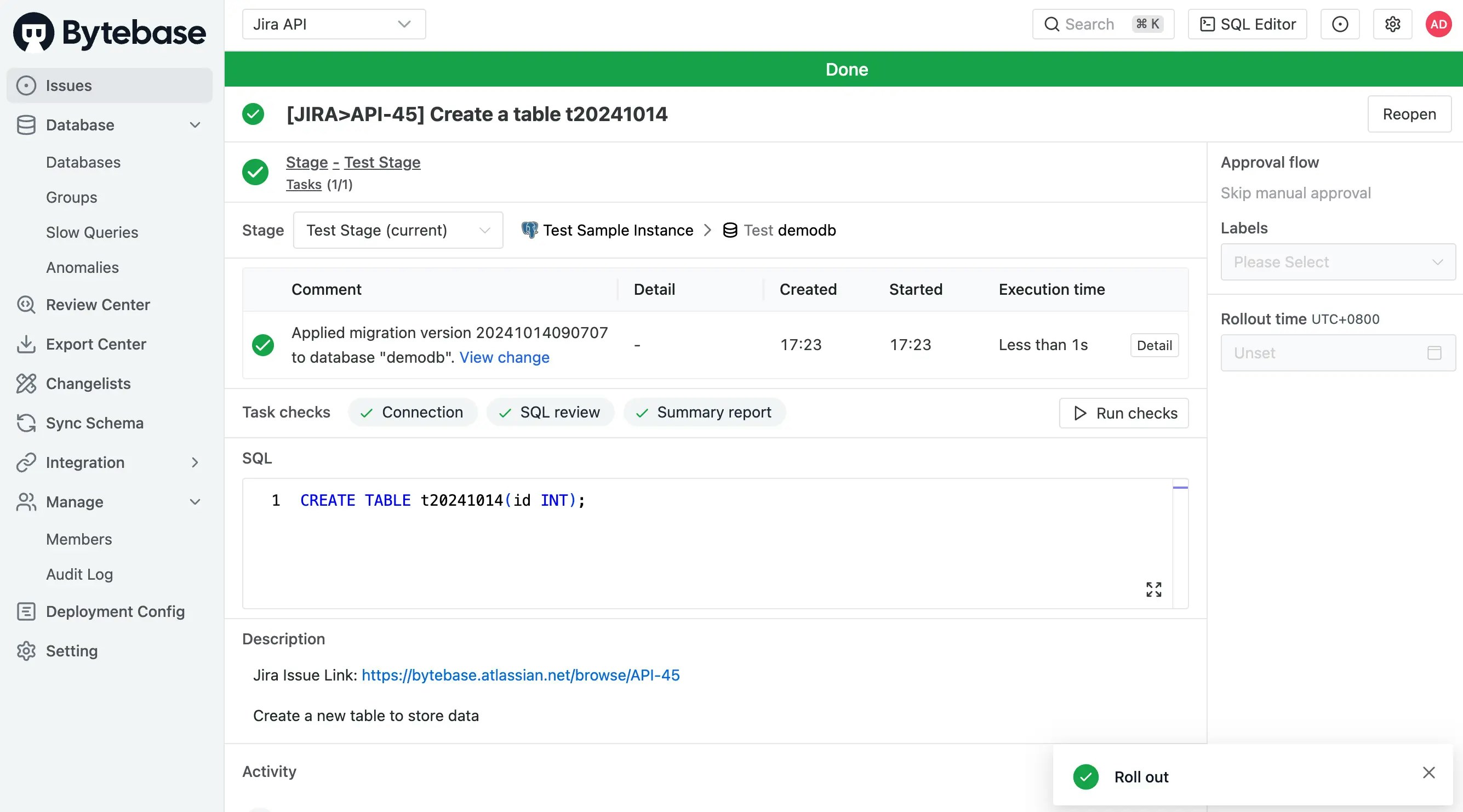Click the SQL review check badge
This screenshot has width=1463, height=812.
(x=550, y=412)
